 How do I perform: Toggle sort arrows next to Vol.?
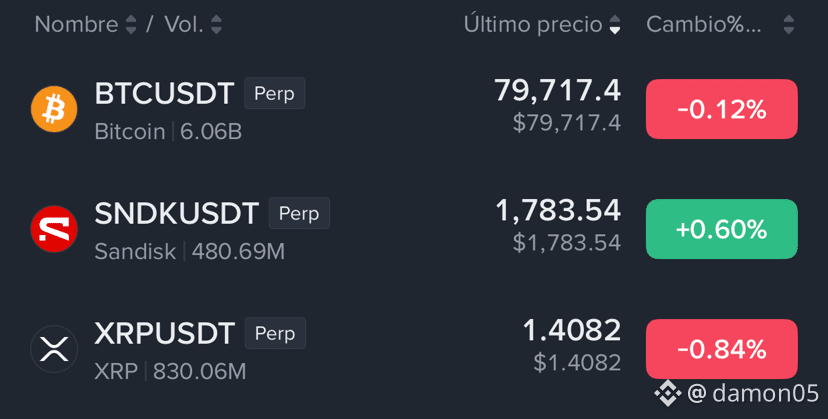pyautogui.click(x=216, y=25)
